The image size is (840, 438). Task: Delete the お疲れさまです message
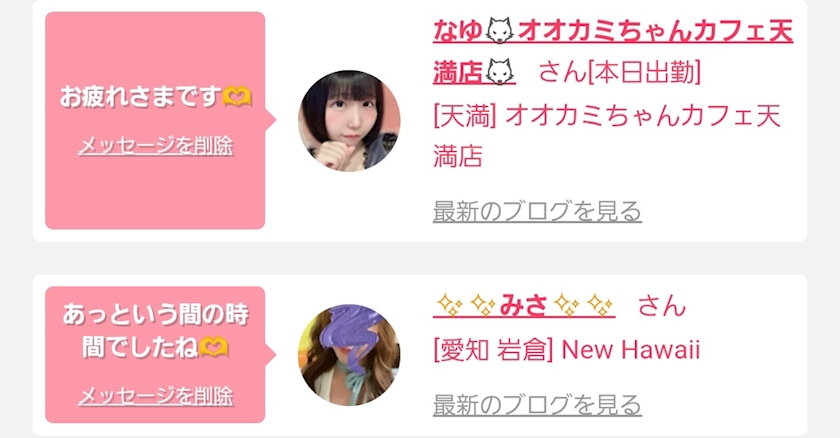pyautogui.click(x=156, y=146)
